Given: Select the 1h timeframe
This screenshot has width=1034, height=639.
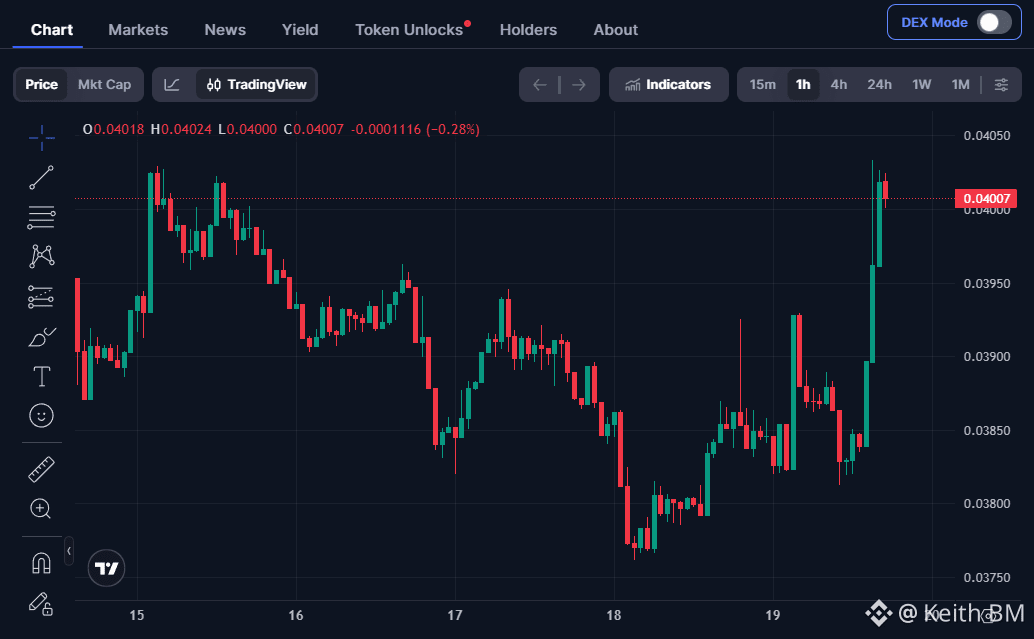Looking at the screenshot, I should (x=803, y=84).
